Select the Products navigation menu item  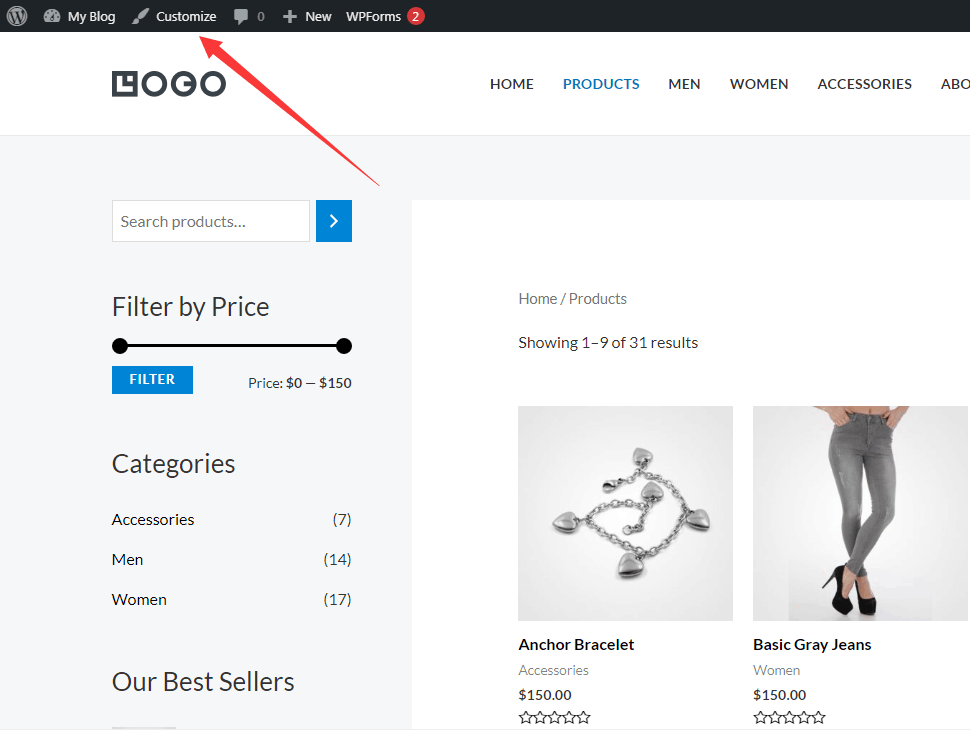[601, 84]
